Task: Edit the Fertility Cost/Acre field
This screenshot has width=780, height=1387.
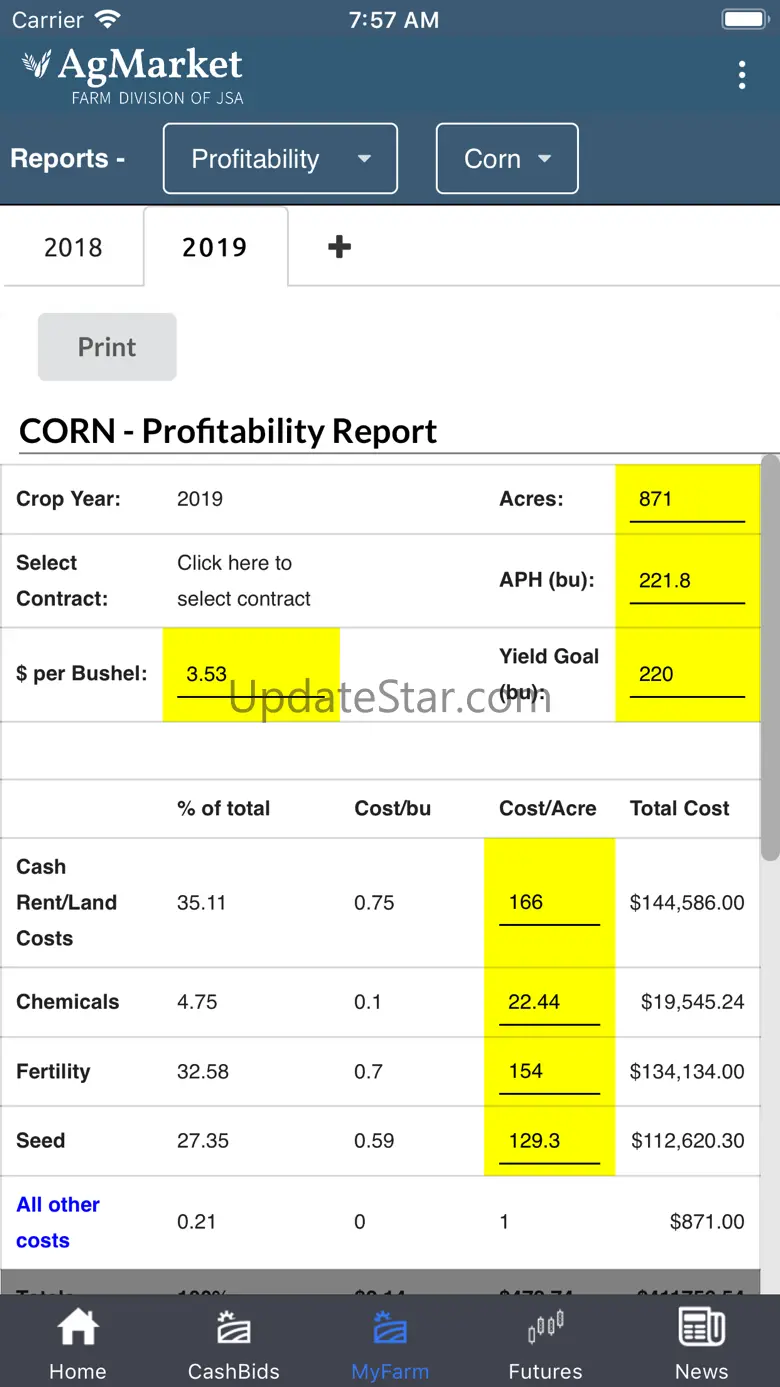Action: click(x=548, y=1071)
